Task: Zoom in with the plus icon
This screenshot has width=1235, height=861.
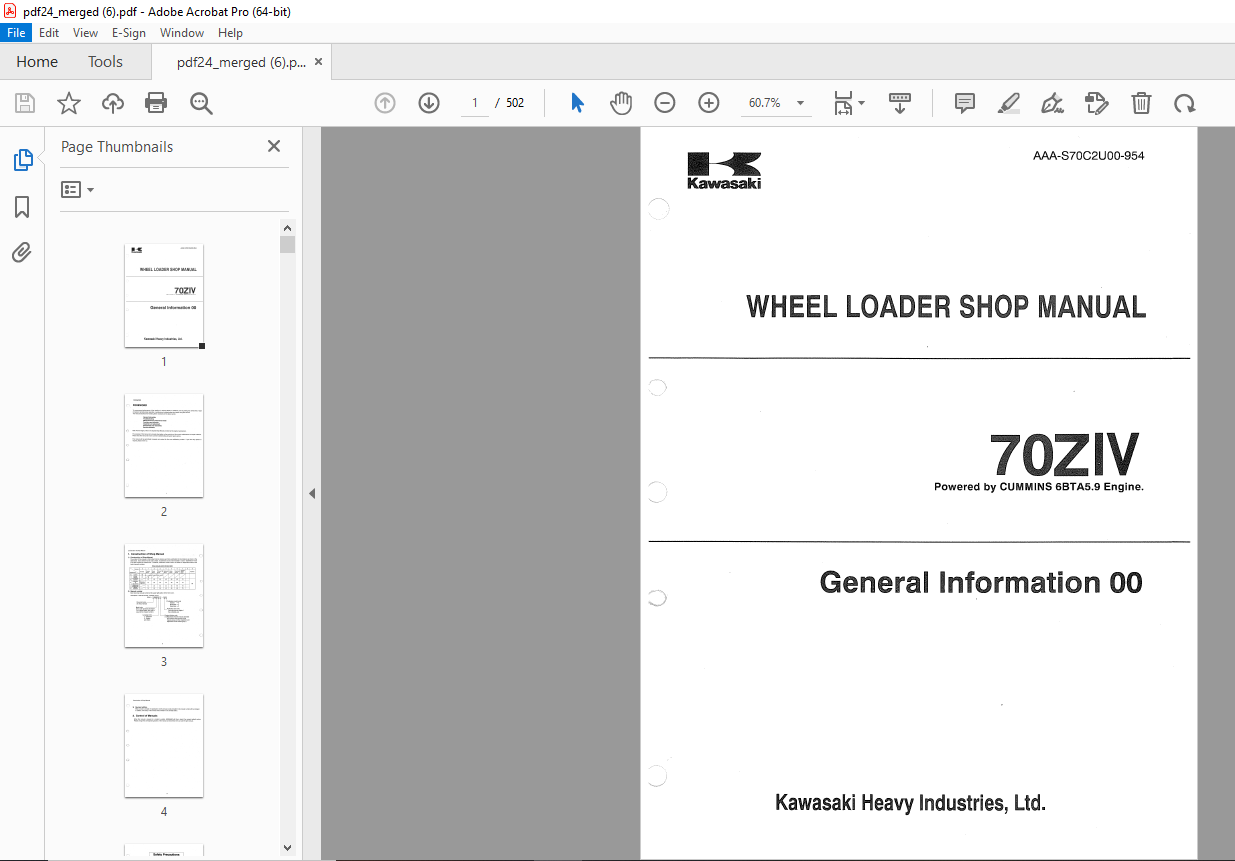Action: 709,103
